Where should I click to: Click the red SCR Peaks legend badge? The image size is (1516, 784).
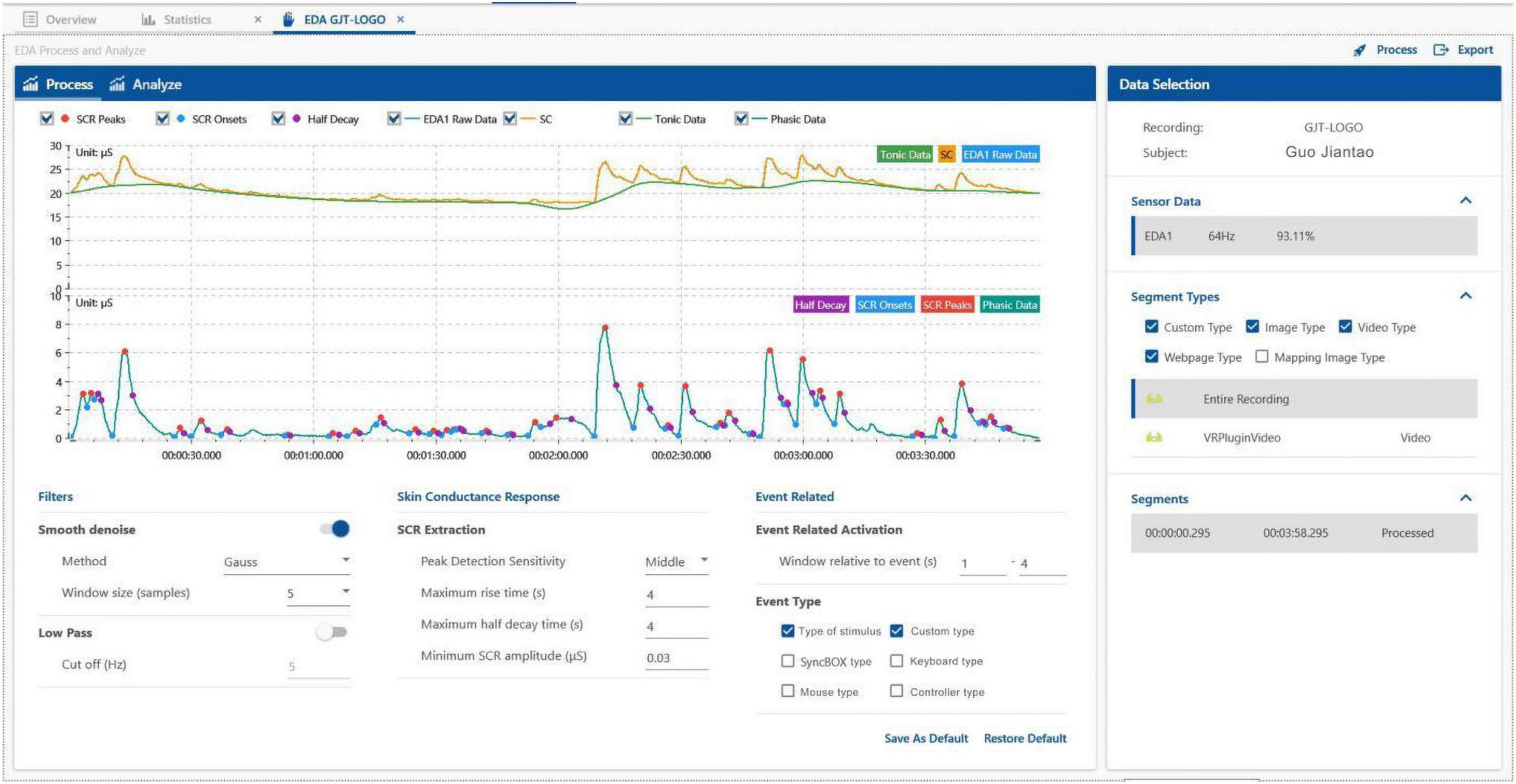947,305
